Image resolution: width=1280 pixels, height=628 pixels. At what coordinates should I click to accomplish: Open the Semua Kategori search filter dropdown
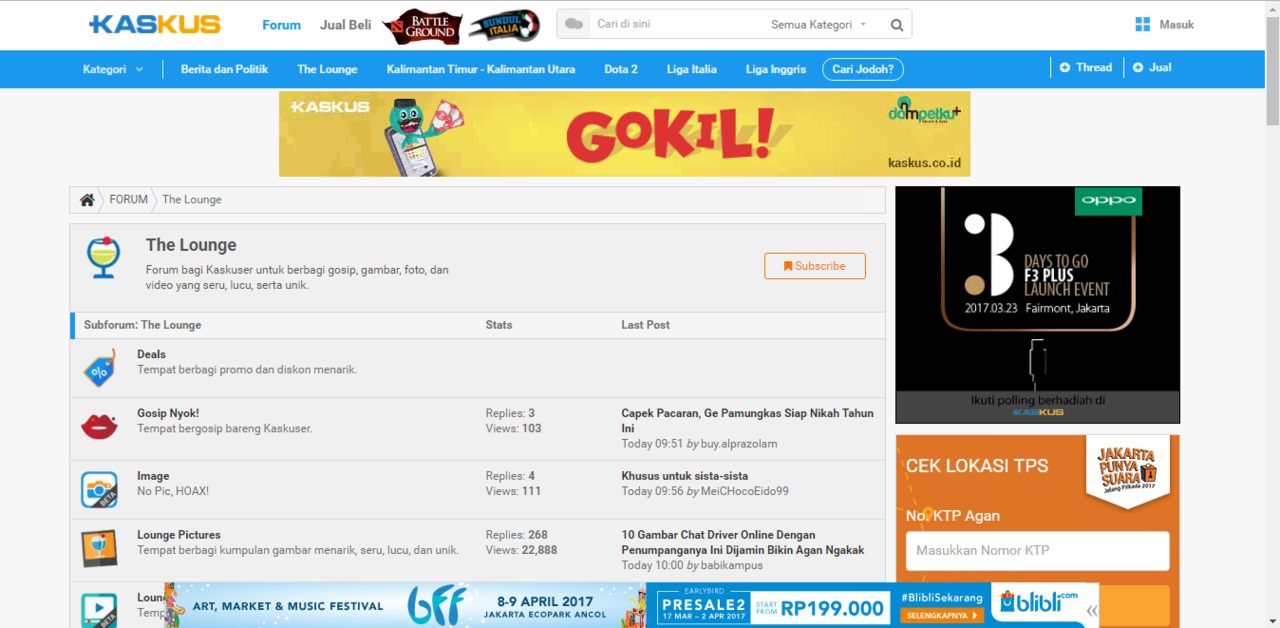pyautogui.click(x=819, y=24)
